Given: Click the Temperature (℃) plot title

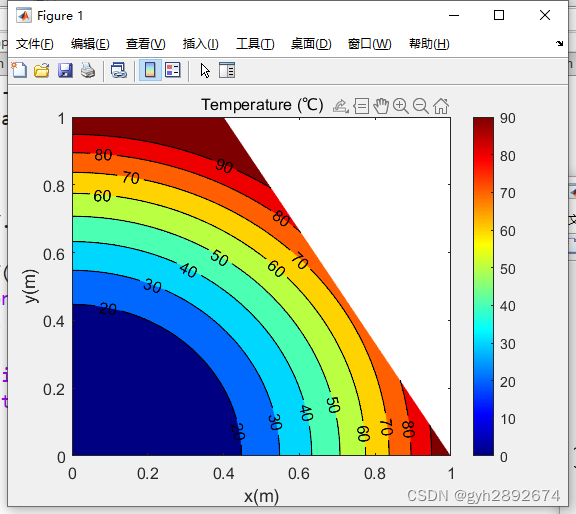Looking at the screenshot, I should click(262, 105).
